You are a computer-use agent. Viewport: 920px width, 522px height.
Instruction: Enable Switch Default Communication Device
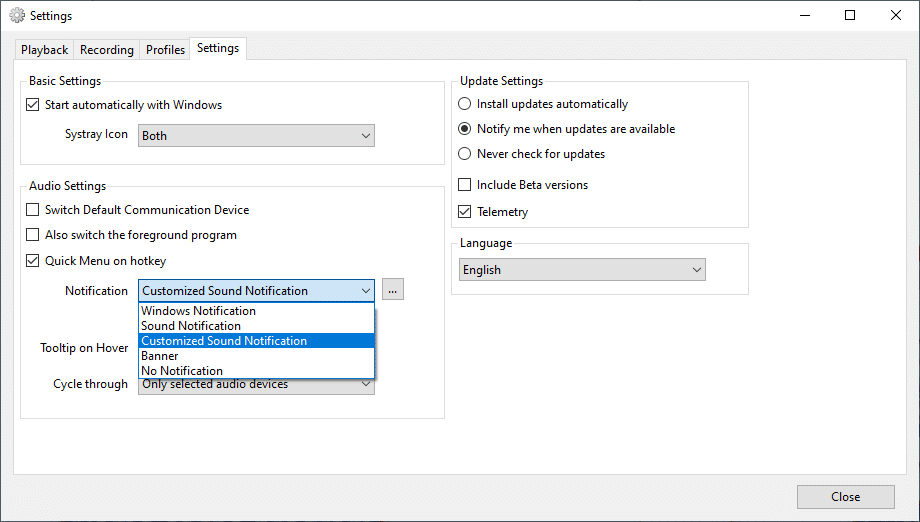pyautogui.click(x=33, y=210)
